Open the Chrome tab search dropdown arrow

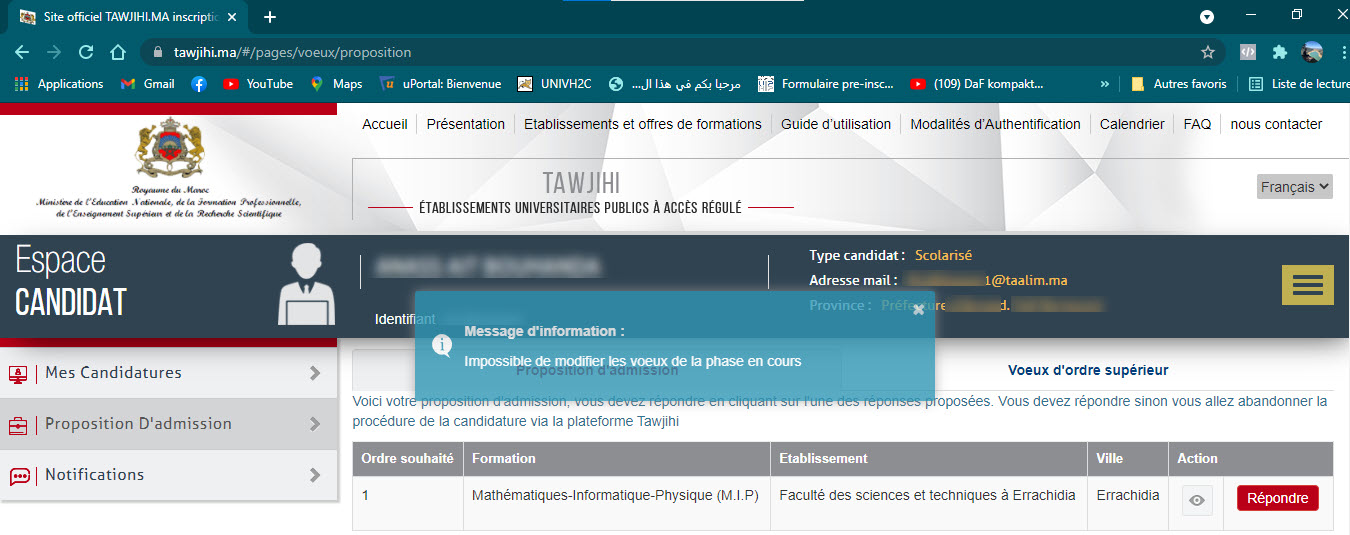1207,17
